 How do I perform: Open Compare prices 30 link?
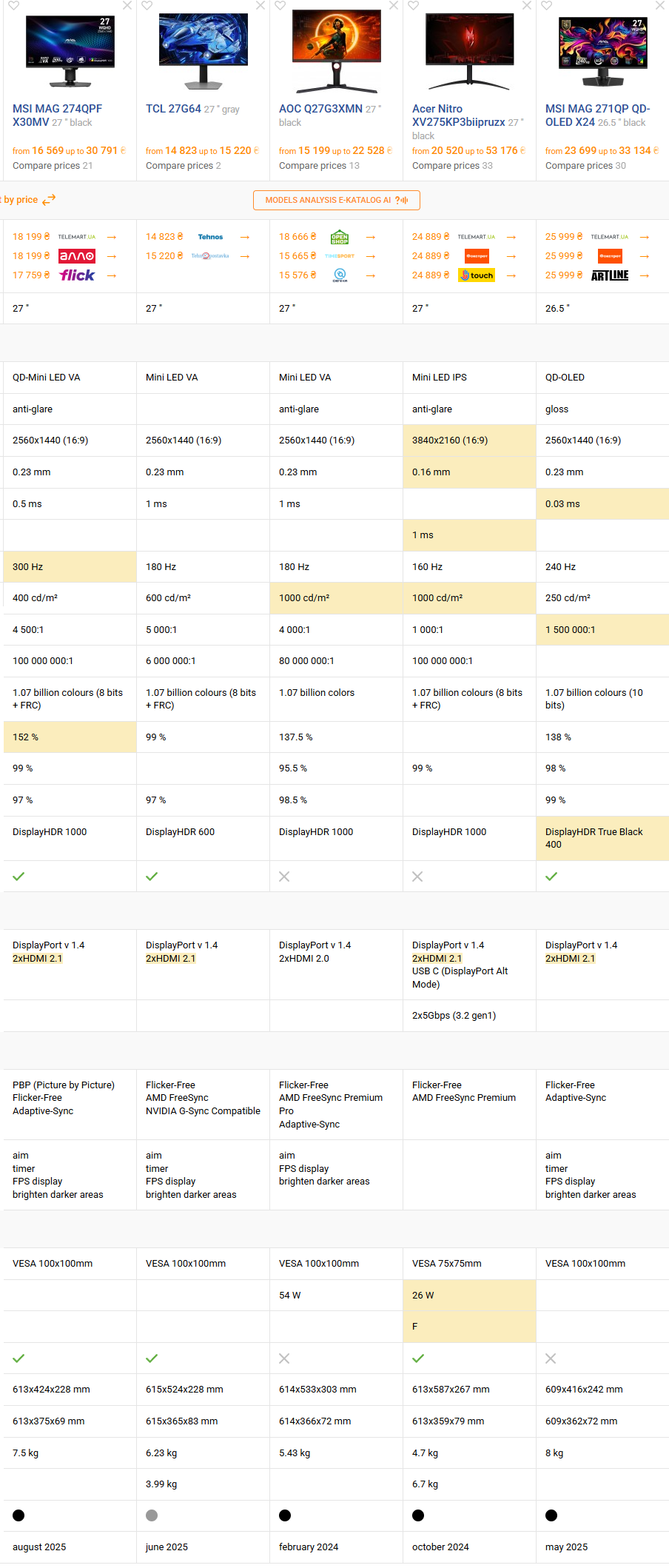(585, 166)
